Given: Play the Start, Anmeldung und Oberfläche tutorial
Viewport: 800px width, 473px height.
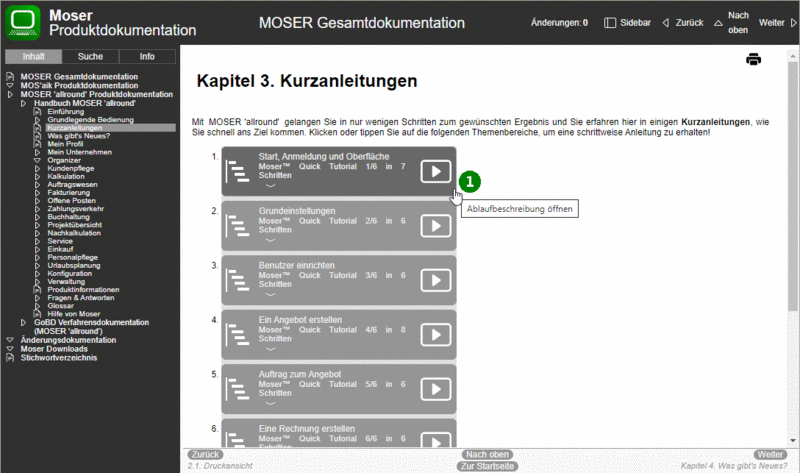Looking at the screenshot, I should point(436,171).
